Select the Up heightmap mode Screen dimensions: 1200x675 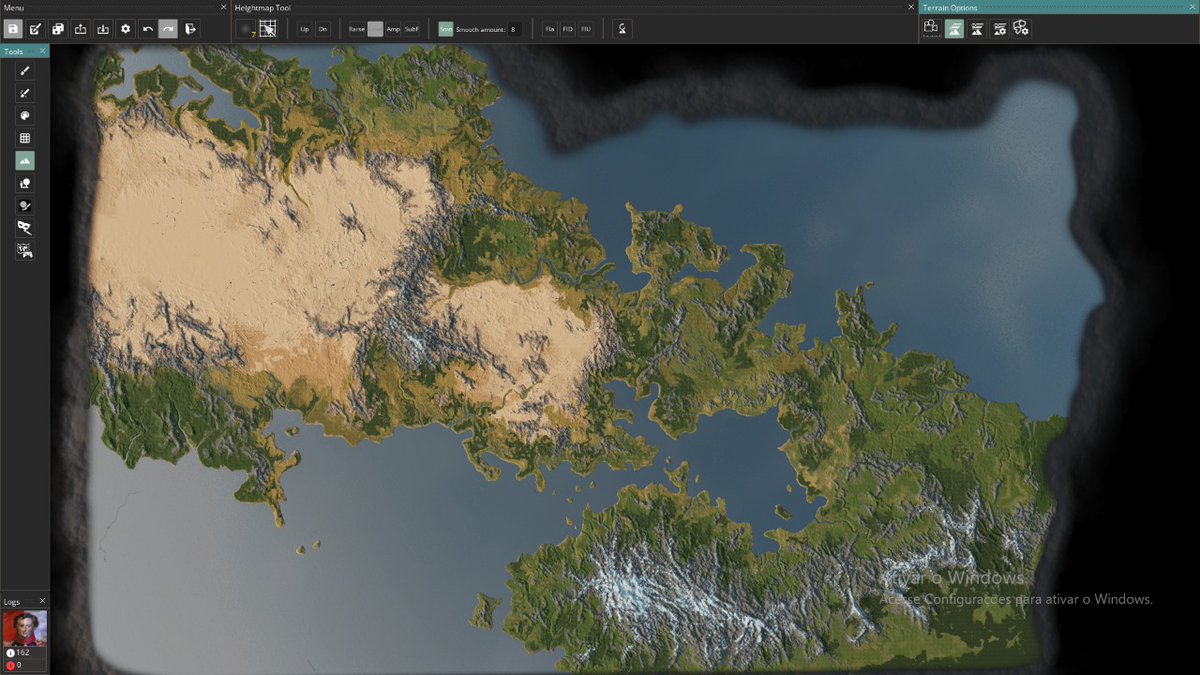tap(305, 29)
